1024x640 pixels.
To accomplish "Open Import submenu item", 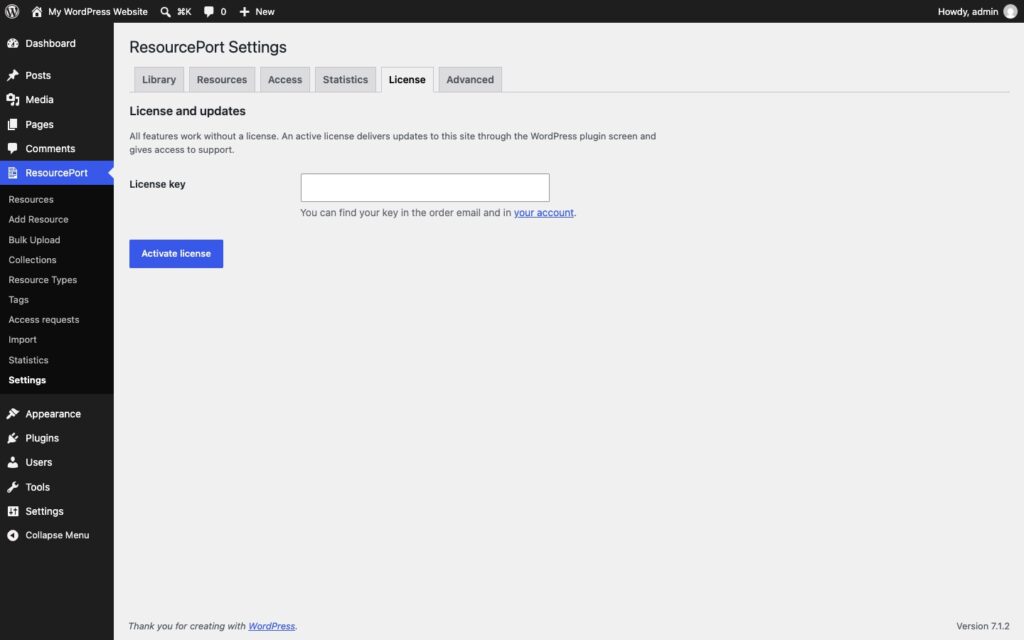I will click(x=22, y=340).
